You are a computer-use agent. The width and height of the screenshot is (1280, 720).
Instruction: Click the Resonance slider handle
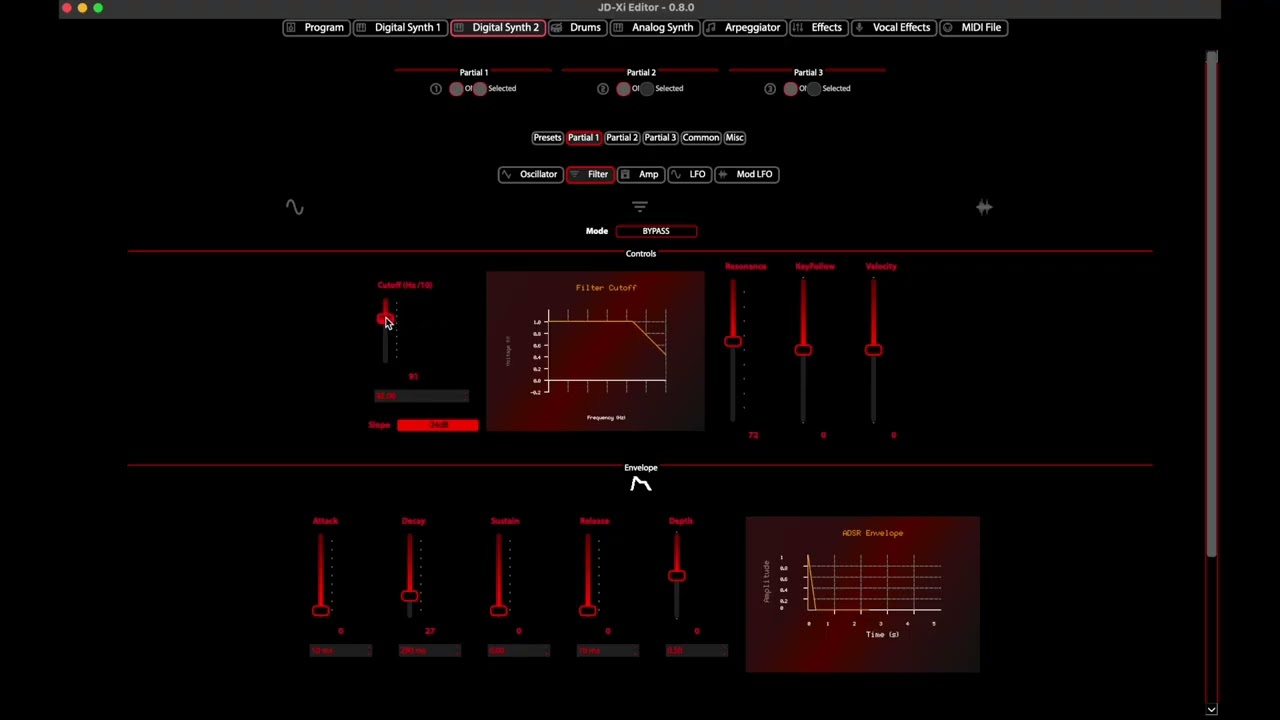[733, 342]
